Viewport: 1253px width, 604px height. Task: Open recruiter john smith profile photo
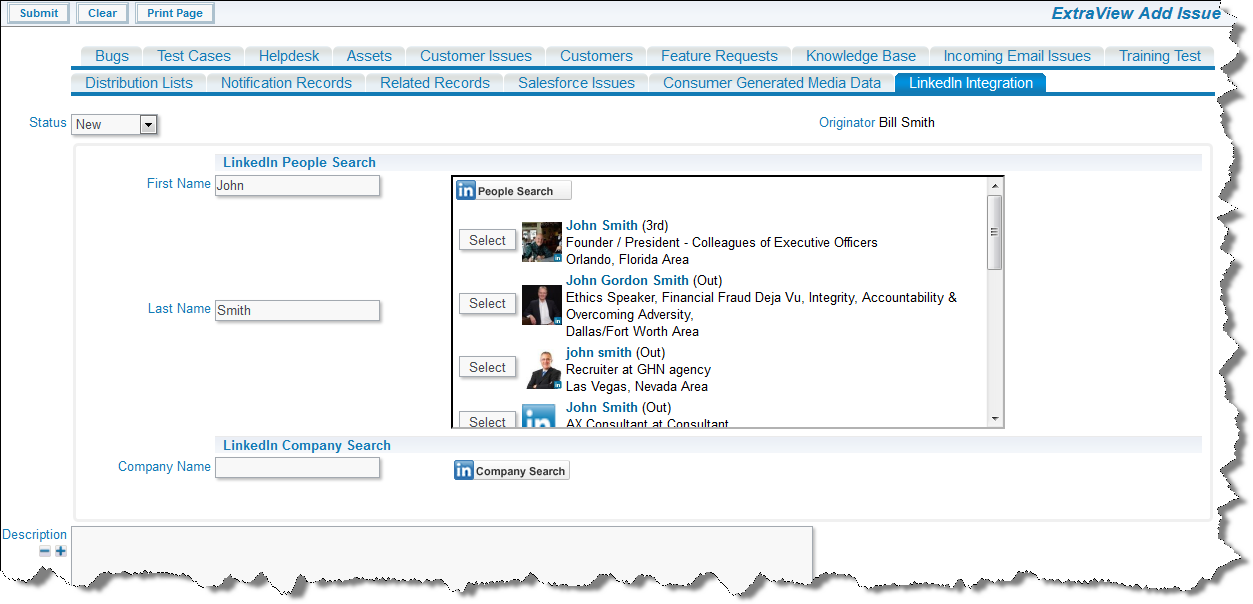pos(542,369)
